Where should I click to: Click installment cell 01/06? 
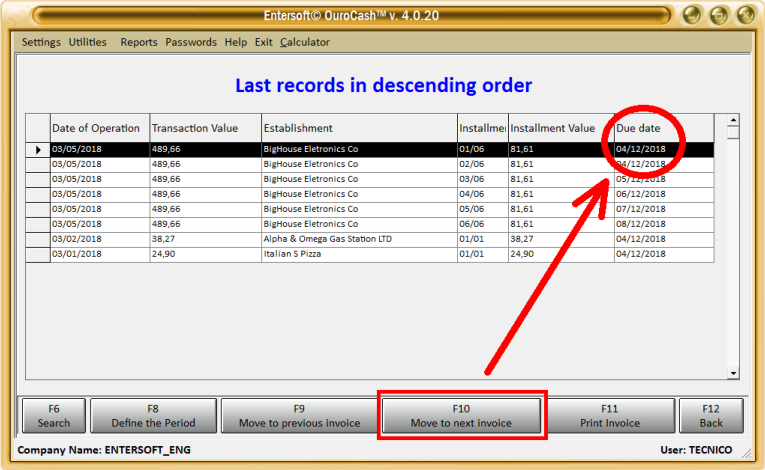[483, 149]
